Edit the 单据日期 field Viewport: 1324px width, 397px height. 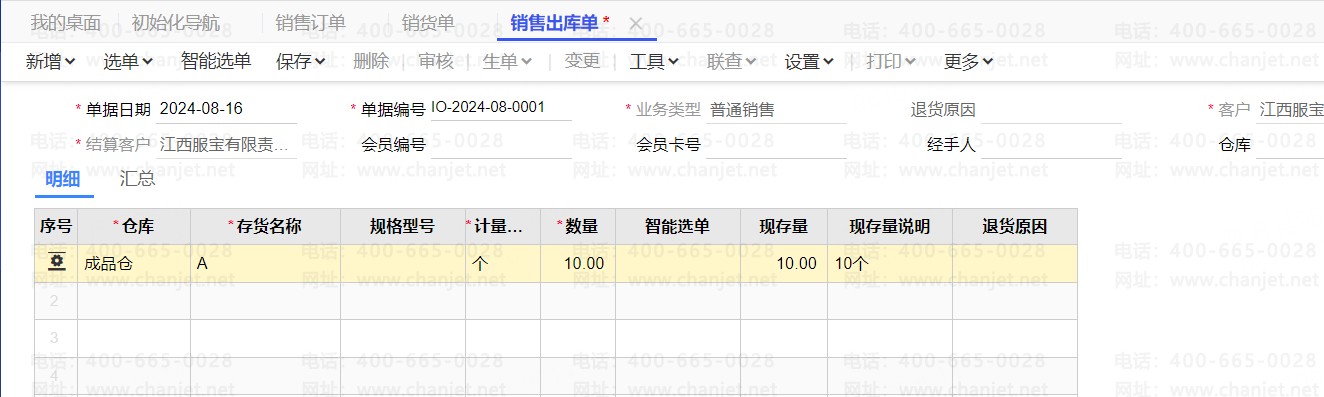[x=226, y=108]
